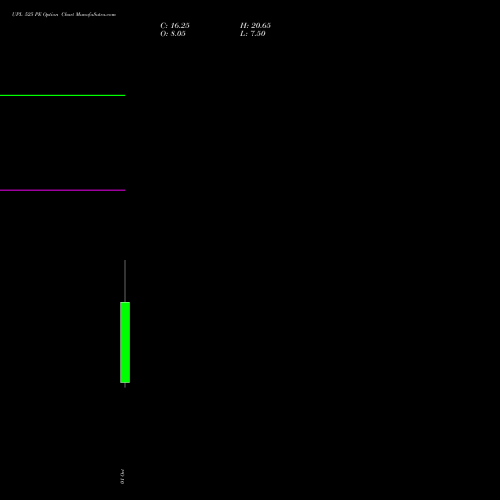The height and width of the screenshot is (500, 500).
Task: Select the close value 'C: 16.25'
Action: (x=175, y=26)
